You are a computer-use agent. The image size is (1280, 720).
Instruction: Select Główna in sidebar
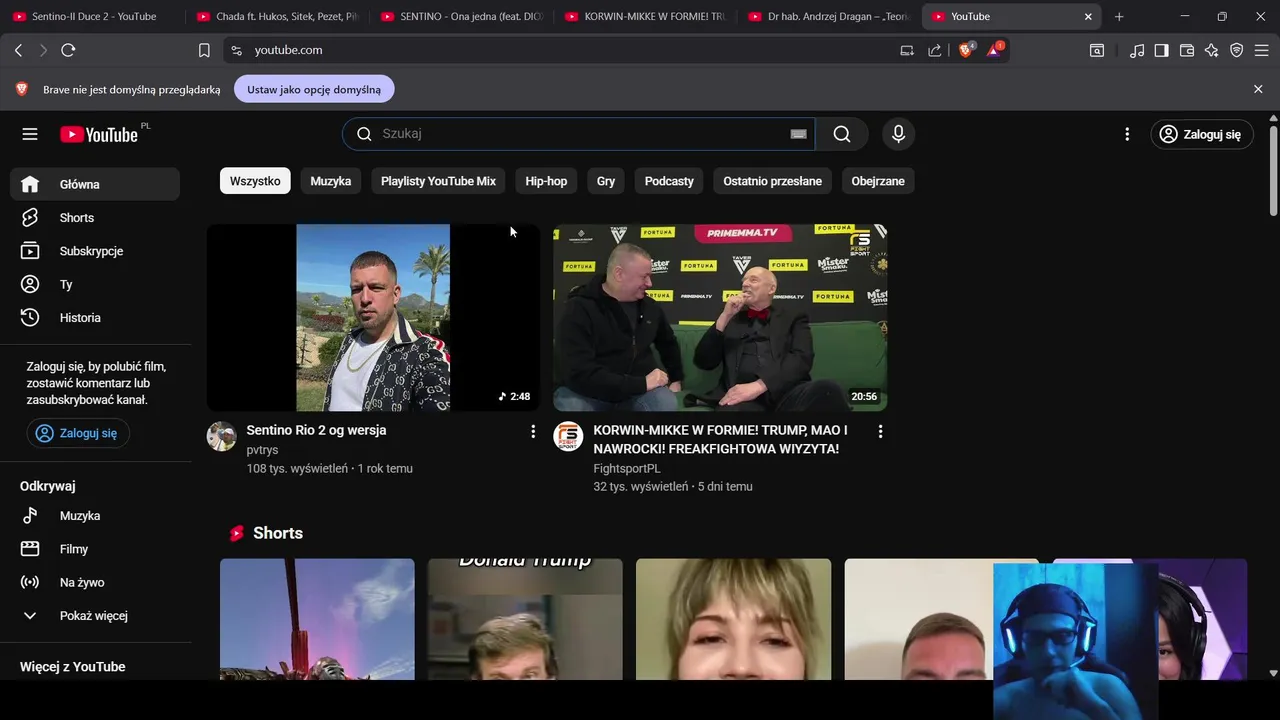95,184
